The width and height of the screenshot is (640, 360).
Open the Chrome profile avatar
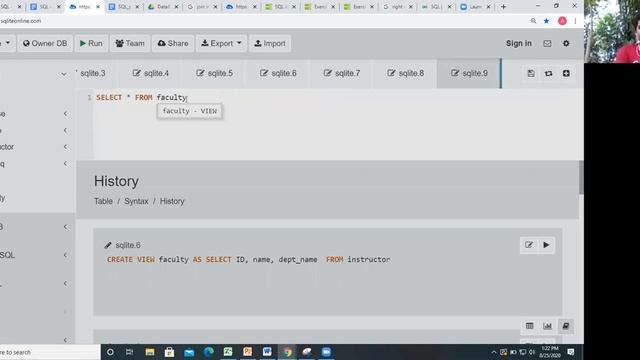pyautogui.click(x=562, y=21)
